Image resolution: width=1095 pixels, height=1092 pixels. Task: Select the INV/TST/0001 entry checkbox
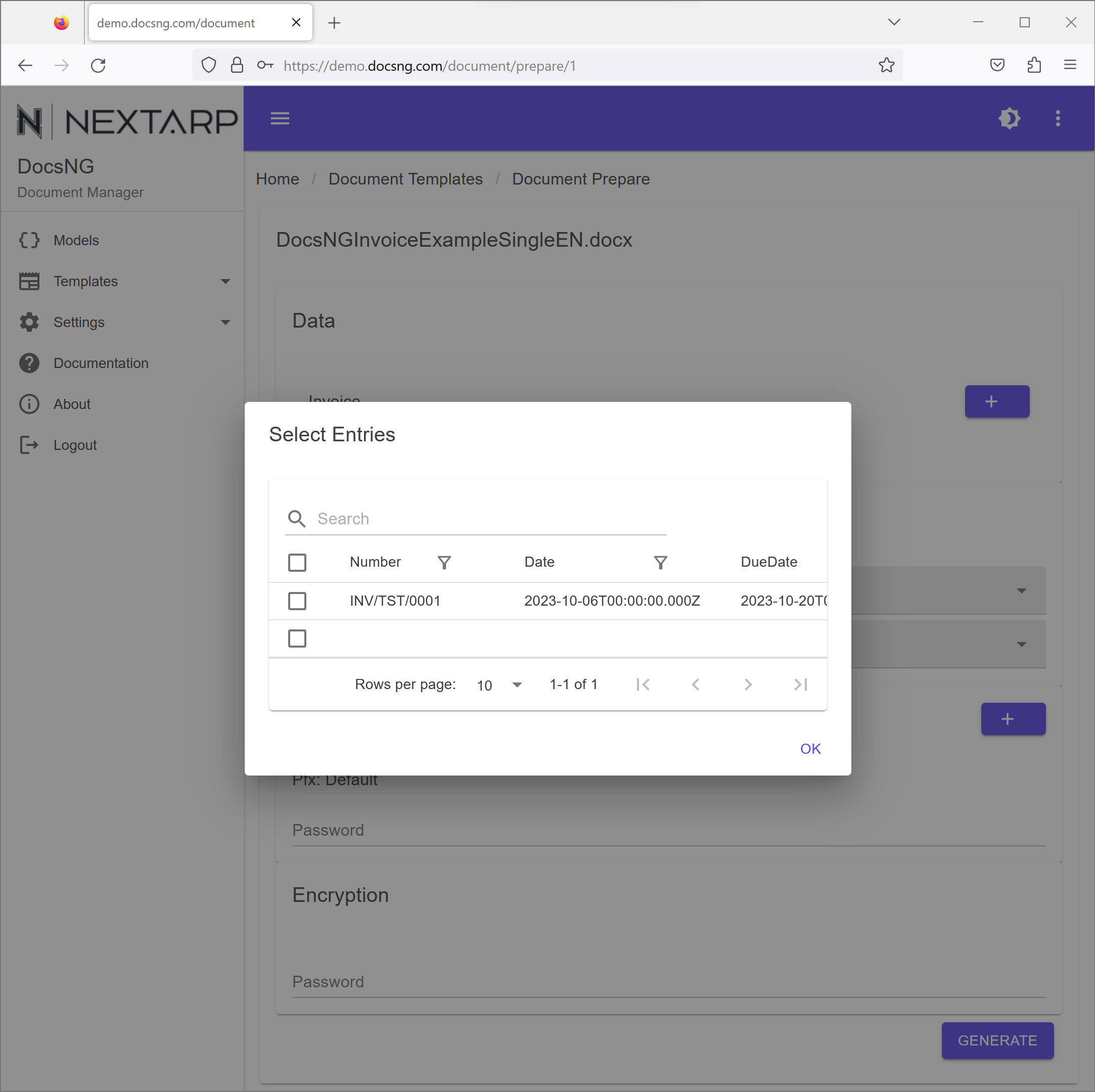[297, 601]
